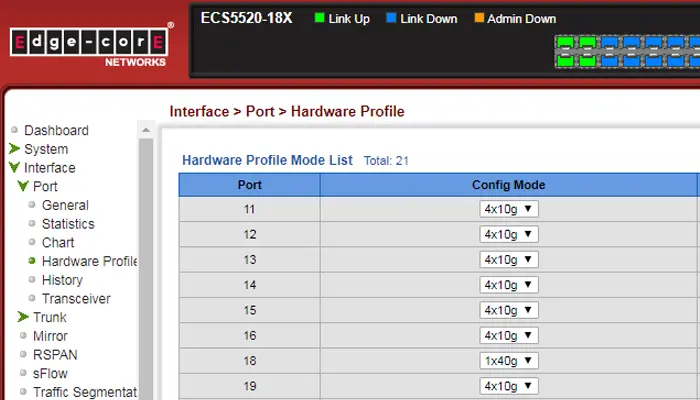Collapse the Interface menu arrow
700x400 pixels.
click(14, 167)
